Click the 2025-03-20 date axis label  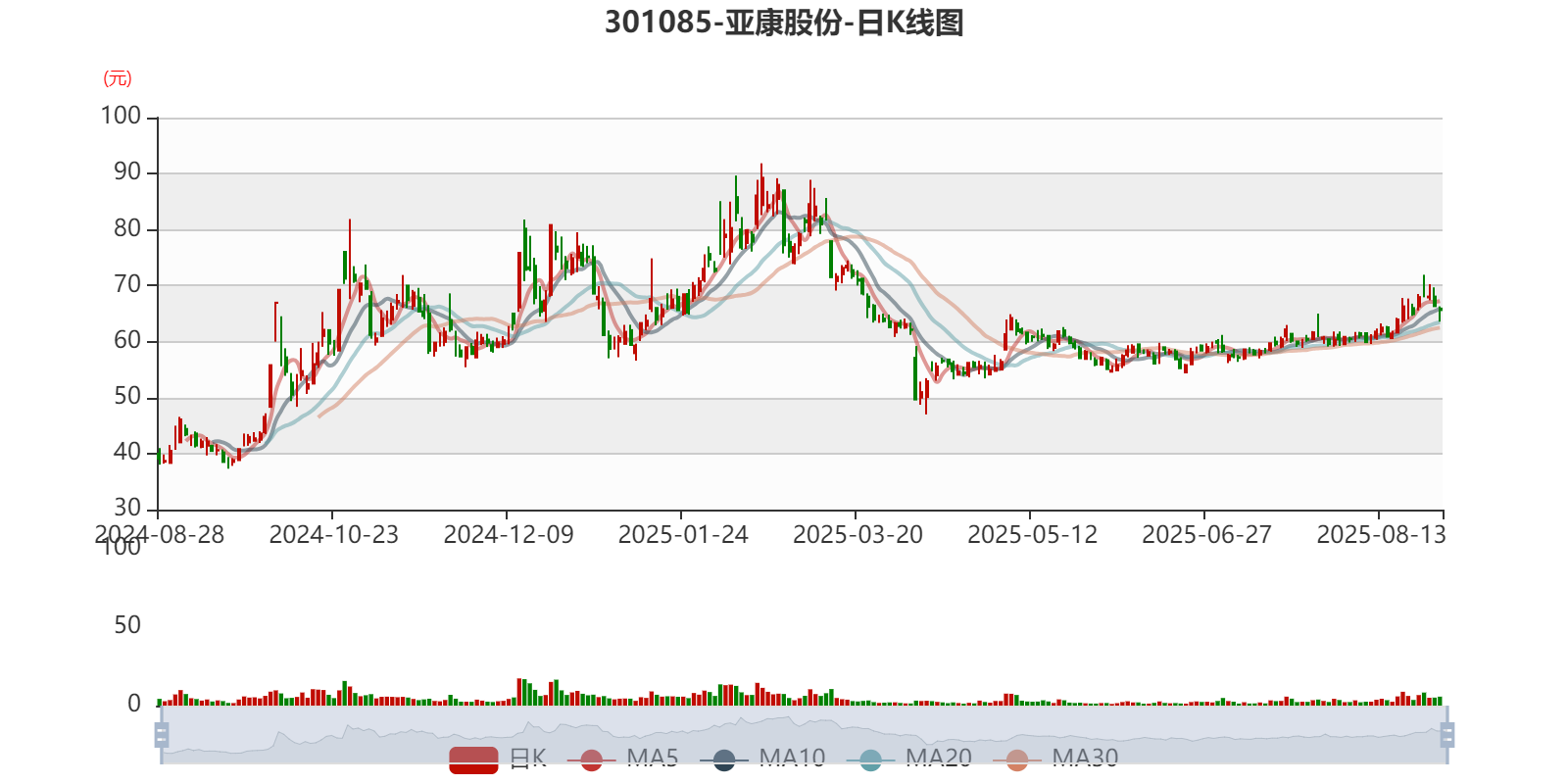[857, 534]
